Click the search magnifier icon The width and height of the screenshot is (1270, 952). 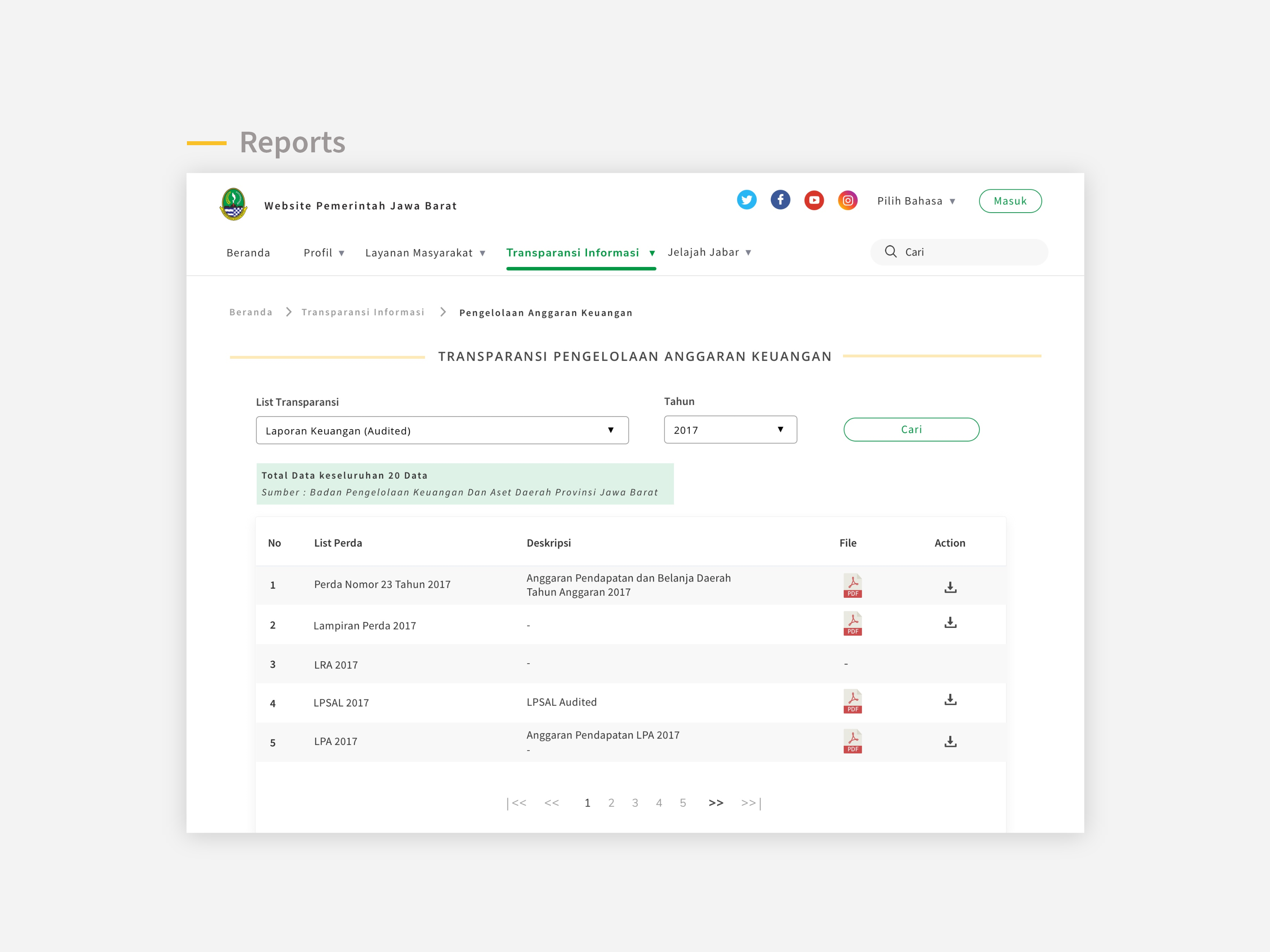click(x=891, y=251)
